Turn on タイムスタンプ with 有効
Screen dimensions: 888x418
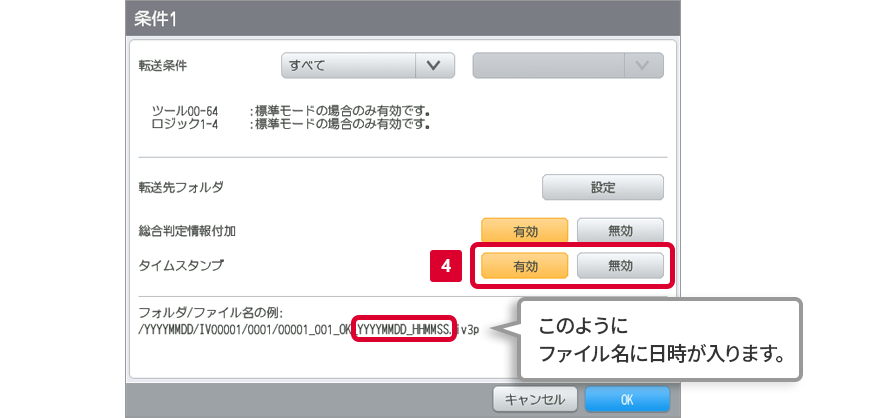(525, 266)
